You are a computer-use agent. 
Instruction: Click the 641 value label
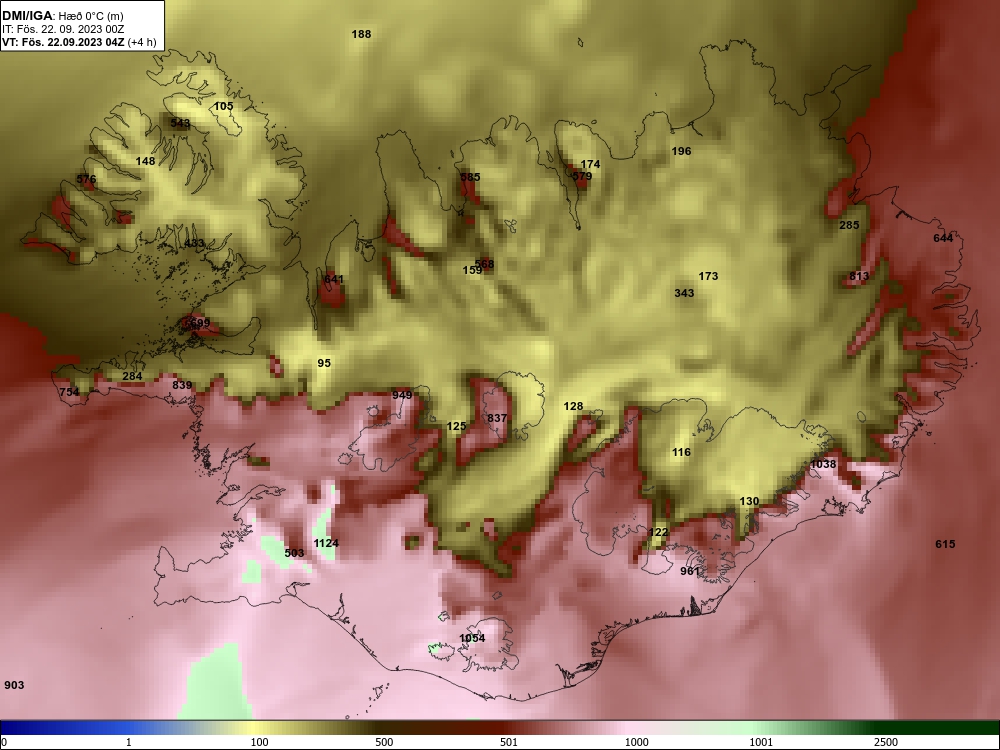pyautogui.click(x=334, y=279)
